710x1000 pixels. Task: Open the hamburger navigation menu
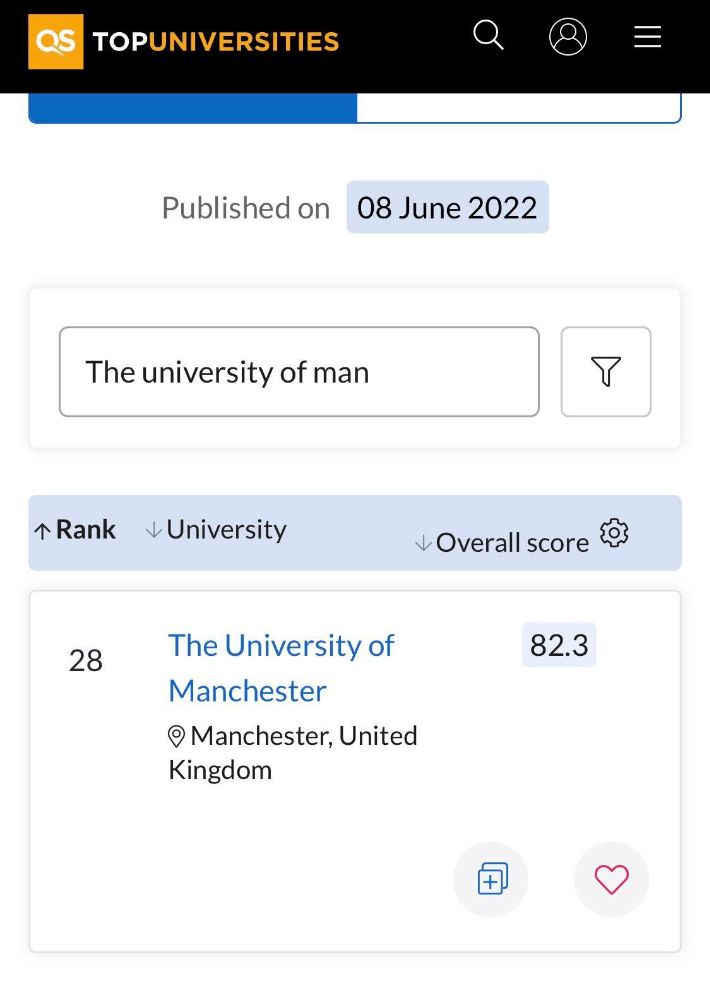tap(647, 37)
